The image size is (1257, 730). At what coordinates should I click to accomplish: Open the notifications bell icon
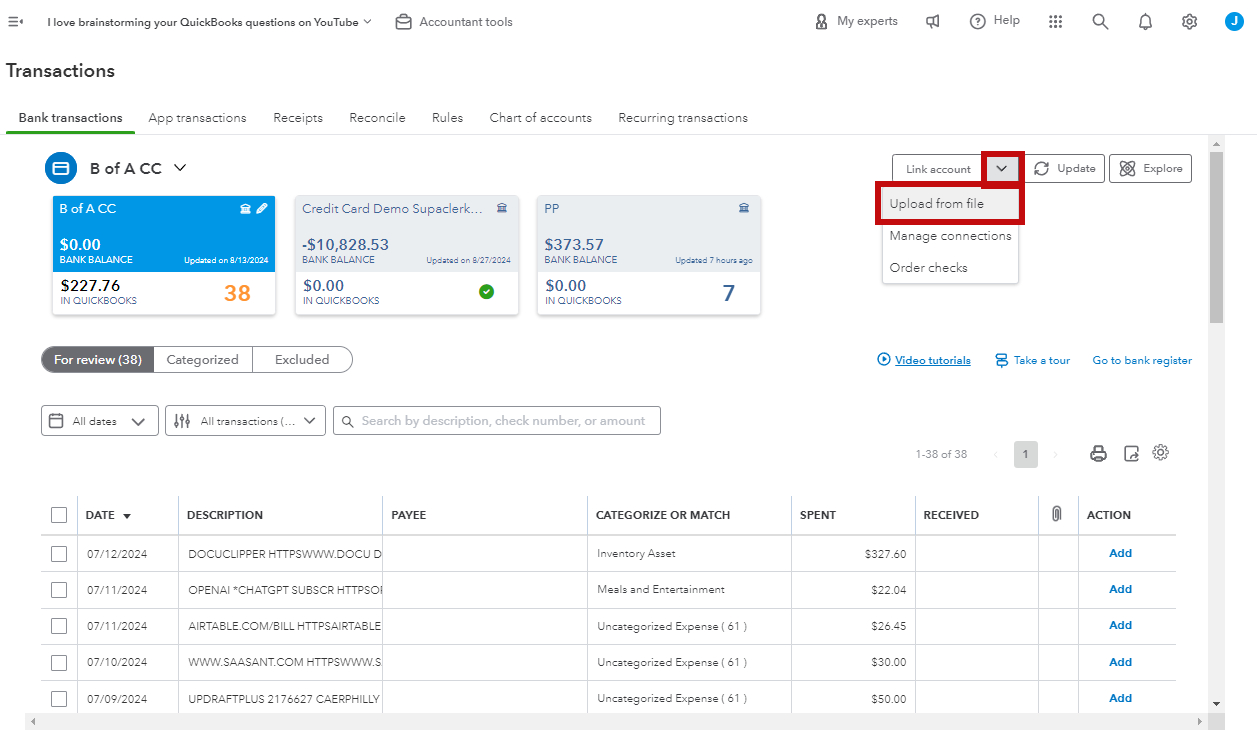click(1145, 22)
